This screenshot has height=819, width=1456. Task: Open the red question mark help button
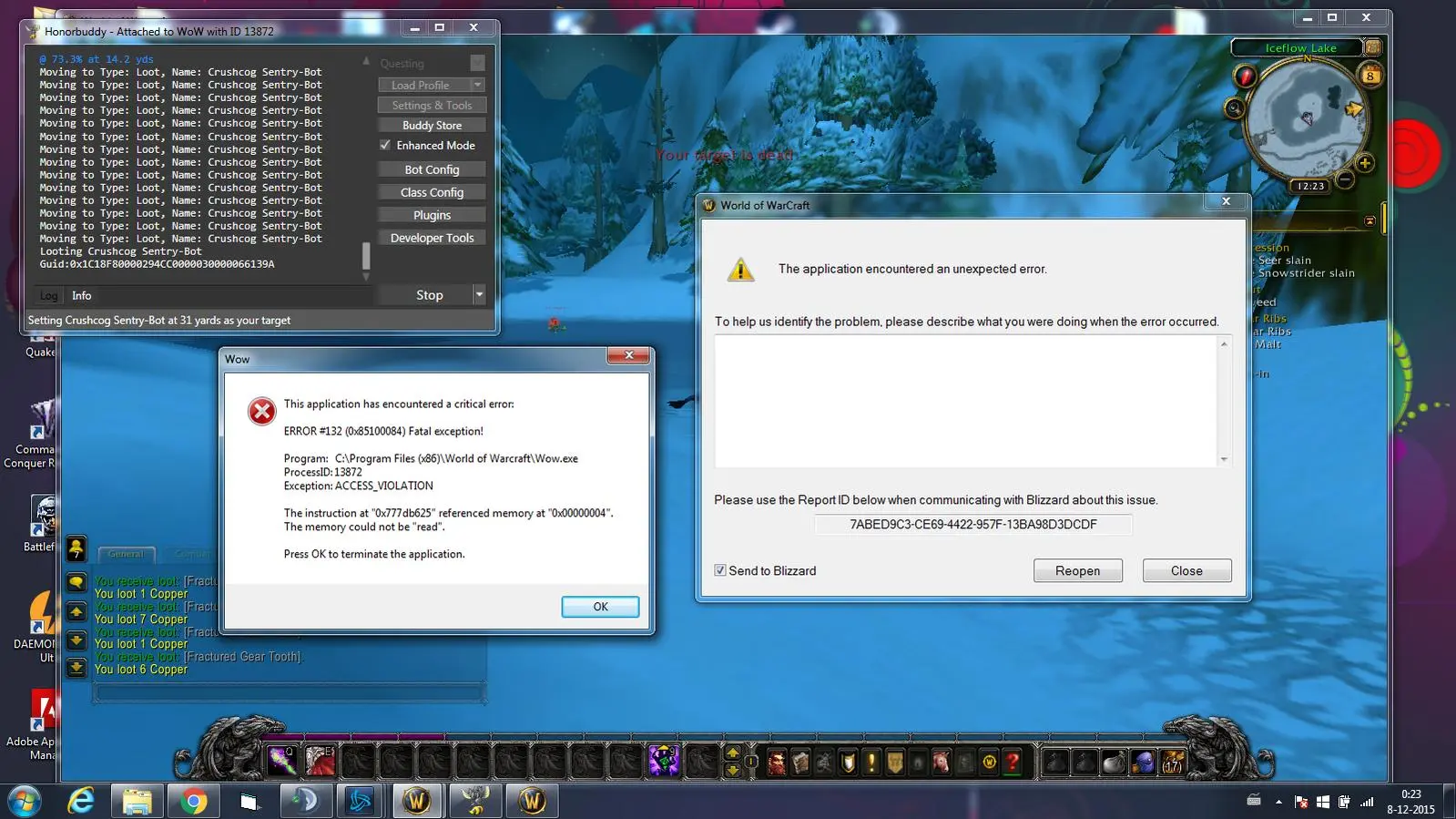pos(1013,762)
